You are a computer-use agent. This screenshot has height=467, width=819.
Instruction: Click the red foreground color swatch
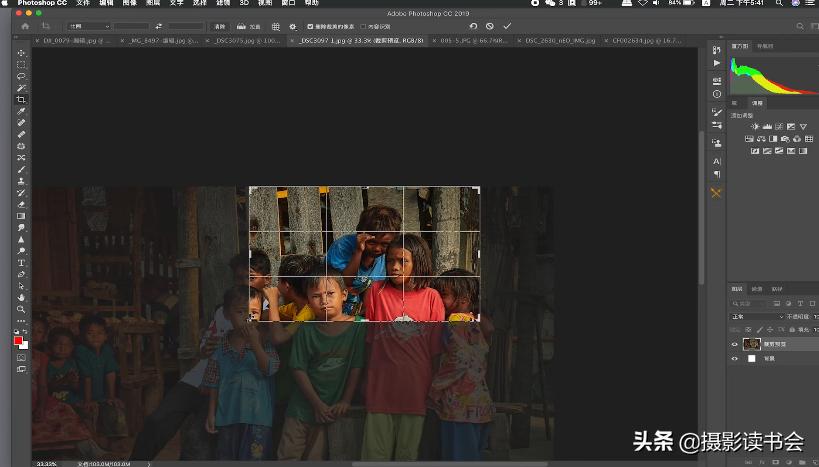pos(18,340)
